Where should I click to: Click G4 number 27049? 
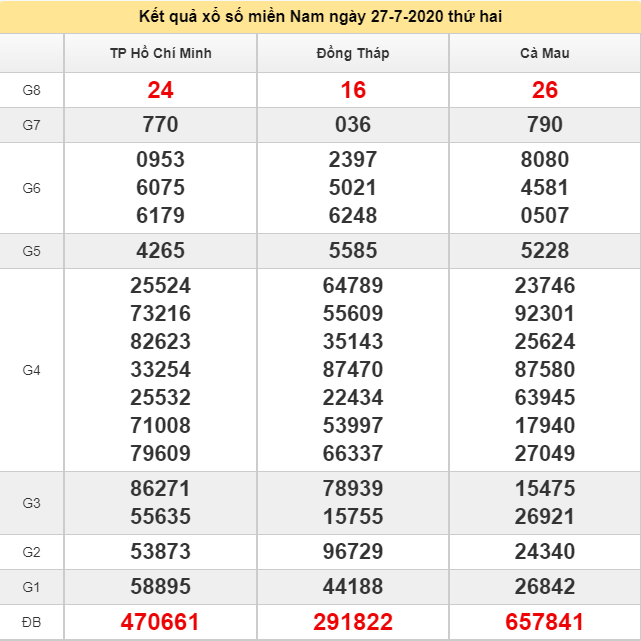click(545, 453)
